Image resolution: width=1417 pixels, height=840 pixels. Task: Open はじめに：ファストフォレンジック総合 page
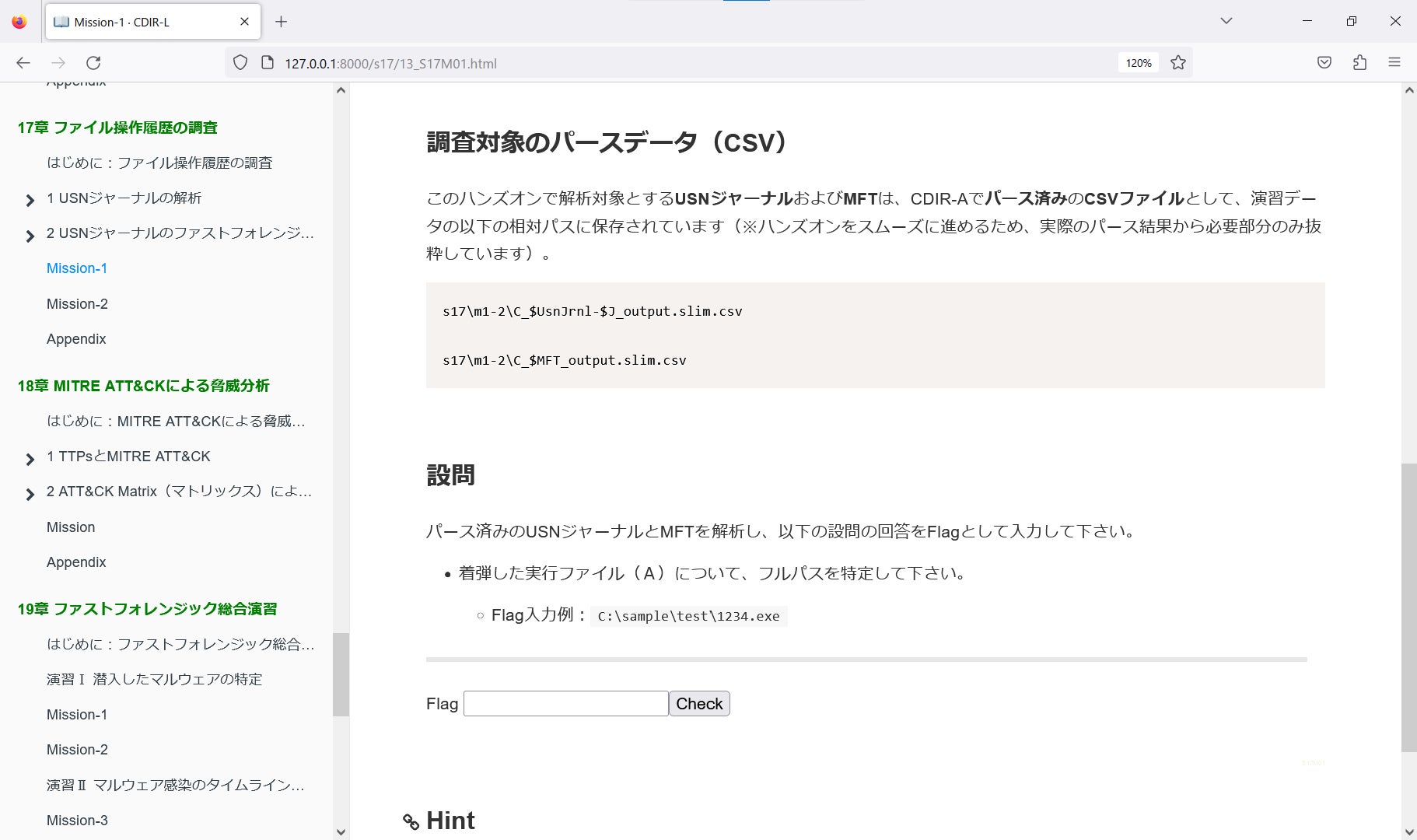tap(180, 644)
